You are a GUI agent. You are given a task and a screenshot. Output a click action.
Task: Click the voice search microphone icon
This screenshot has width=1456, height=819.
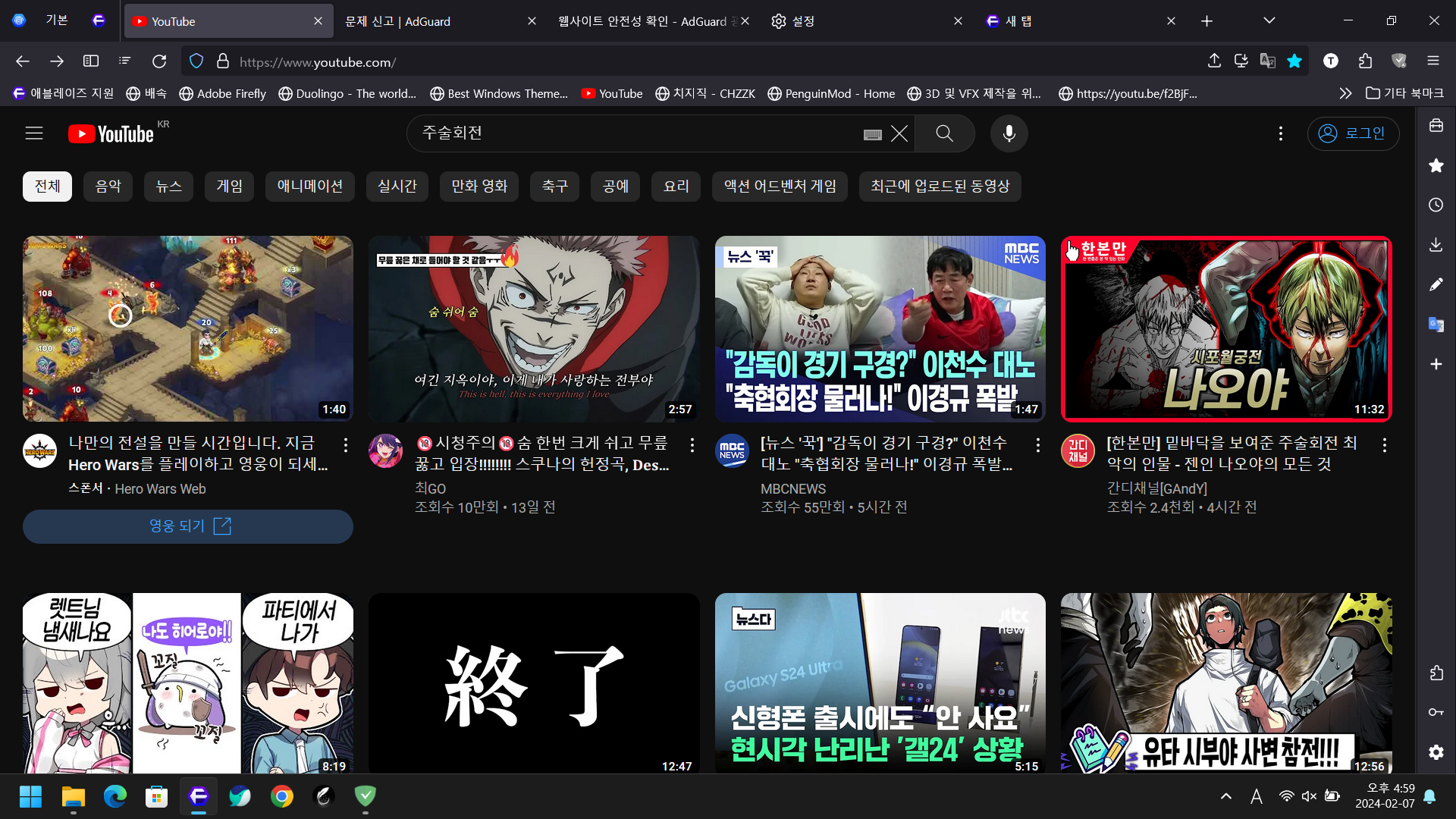pyautogui.click(x=1009, y=133)
